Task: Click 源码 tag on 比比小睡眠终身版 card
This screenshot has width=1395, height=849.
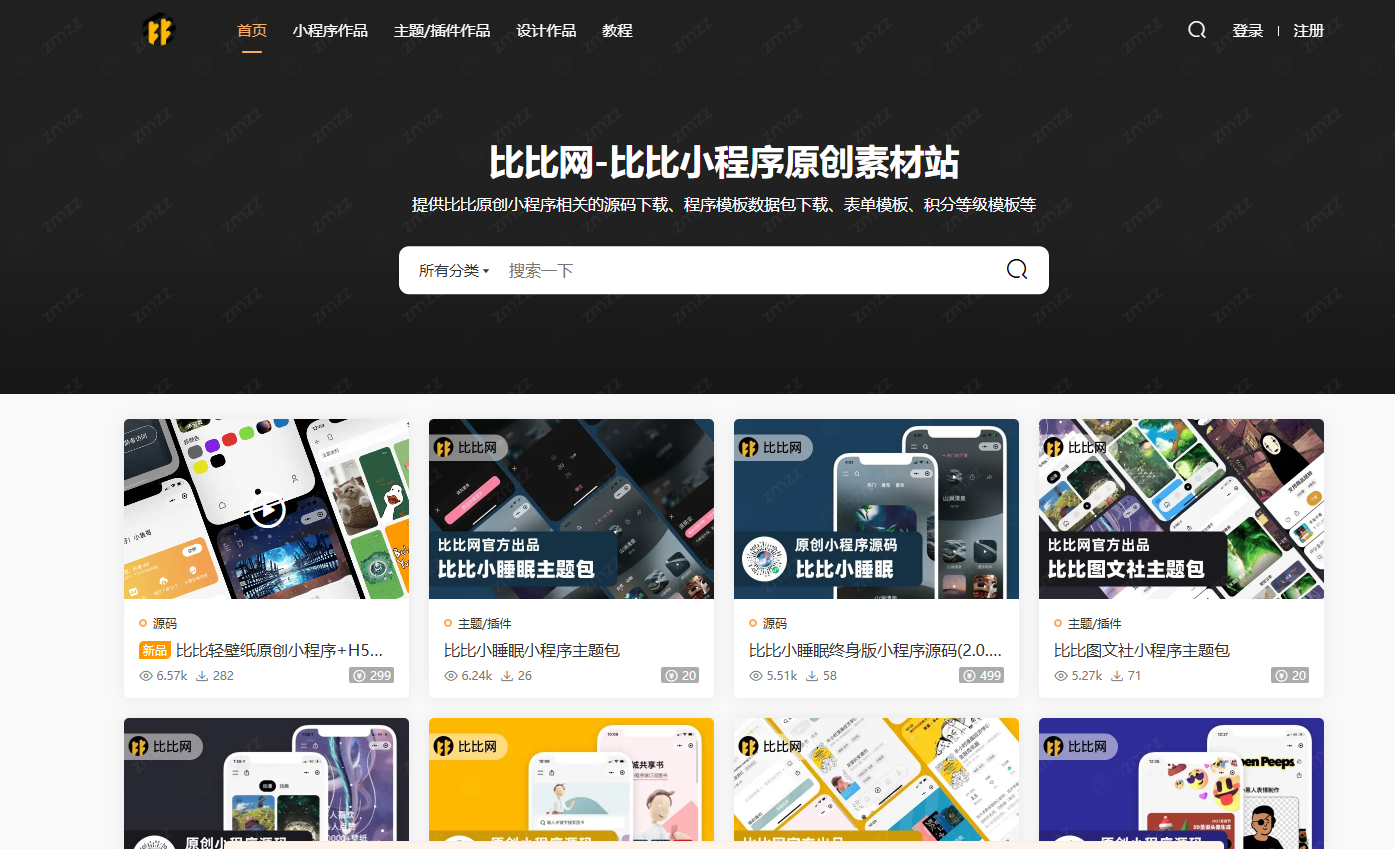Action: (775, 623)
